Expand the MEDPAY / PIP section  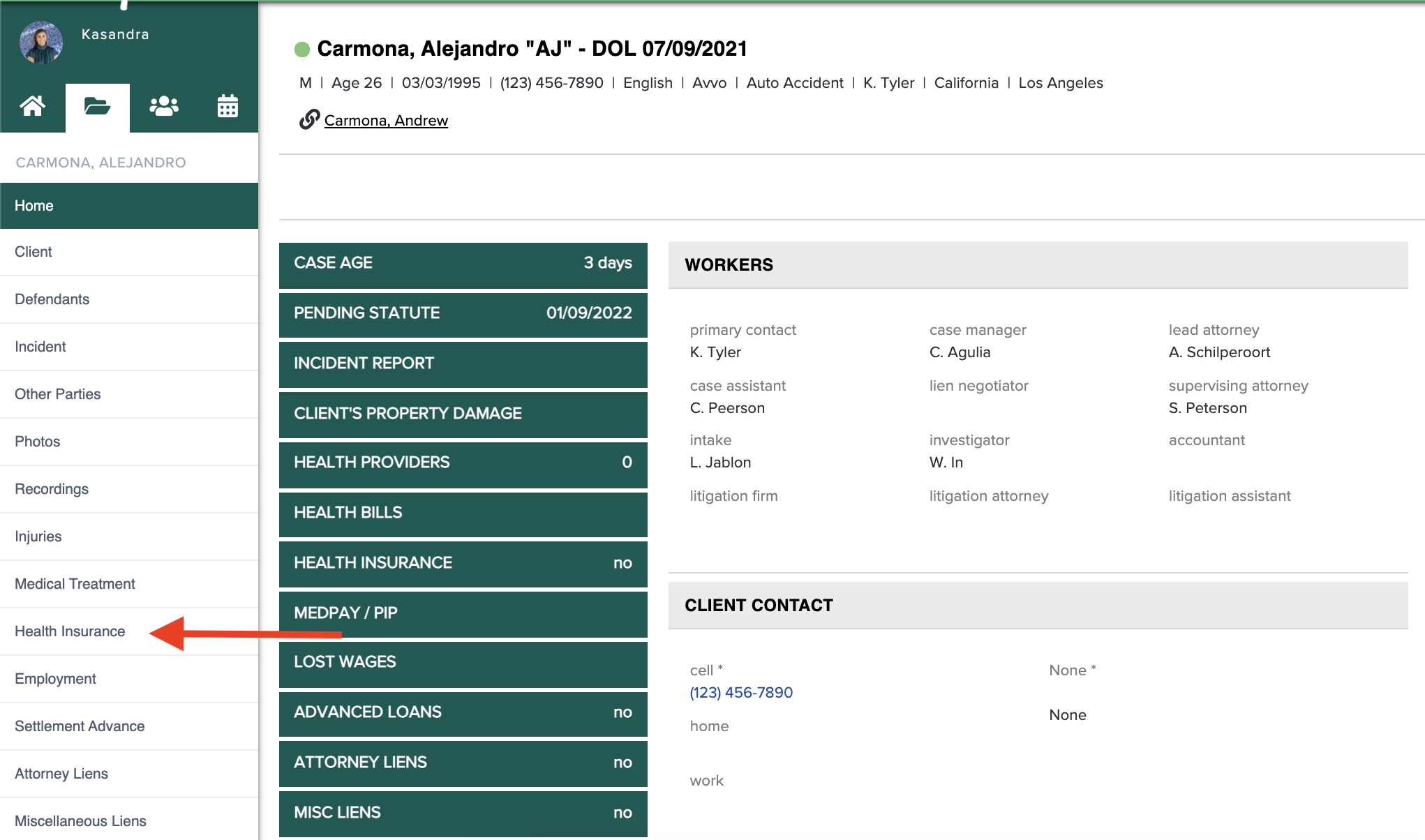[463, 613]
